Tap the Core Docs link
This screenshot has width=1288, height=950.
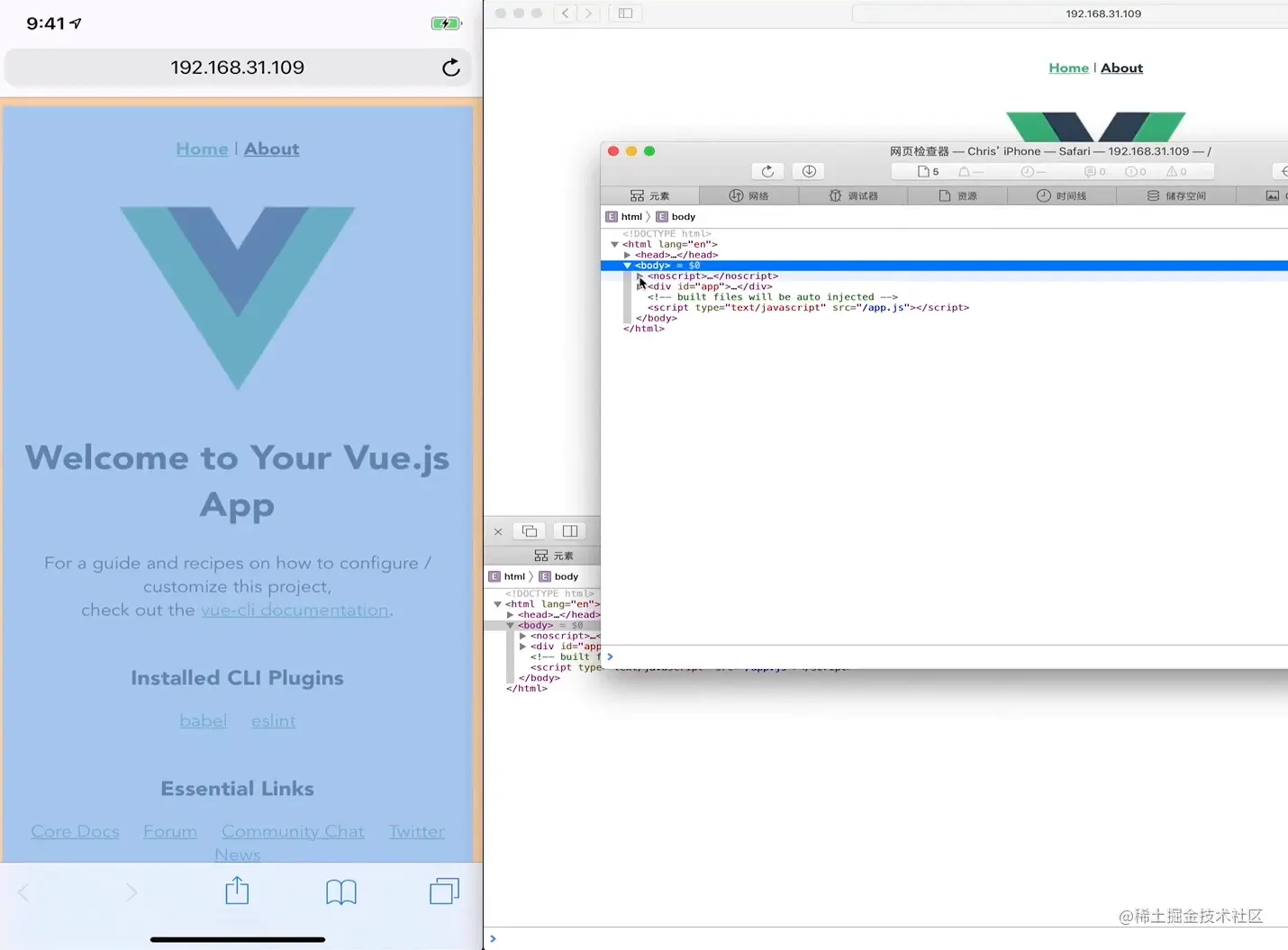coord(75,831)
